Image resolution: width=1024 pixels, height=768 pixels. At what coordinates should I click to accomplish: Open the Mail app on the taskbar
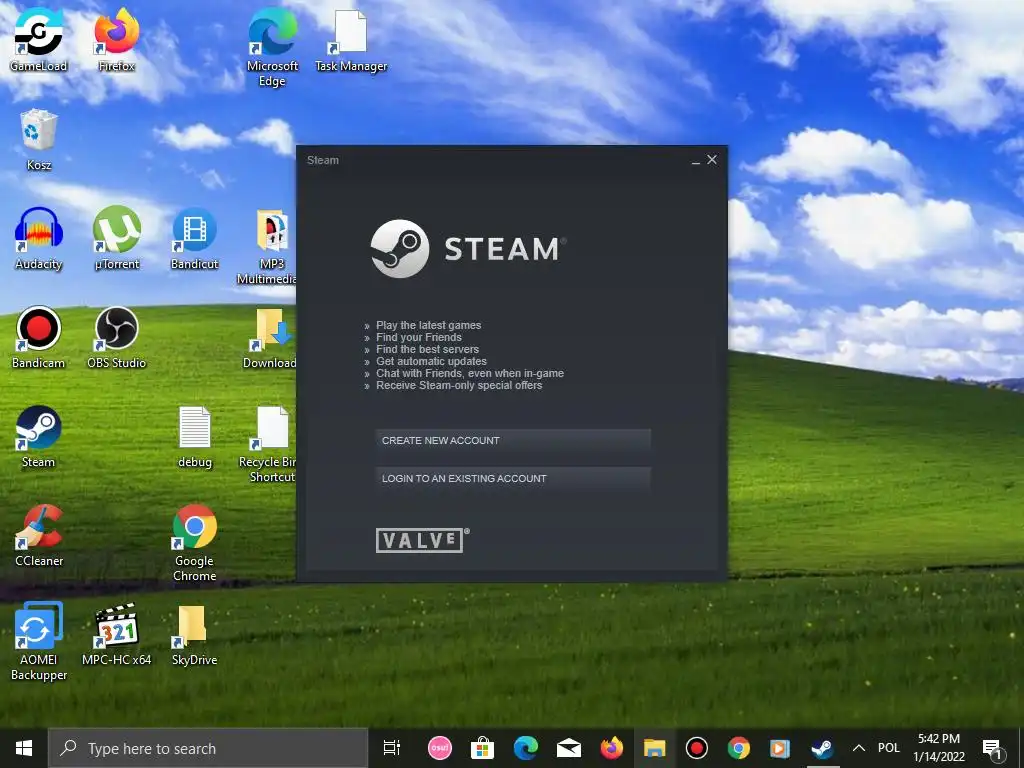pos(568,748)
